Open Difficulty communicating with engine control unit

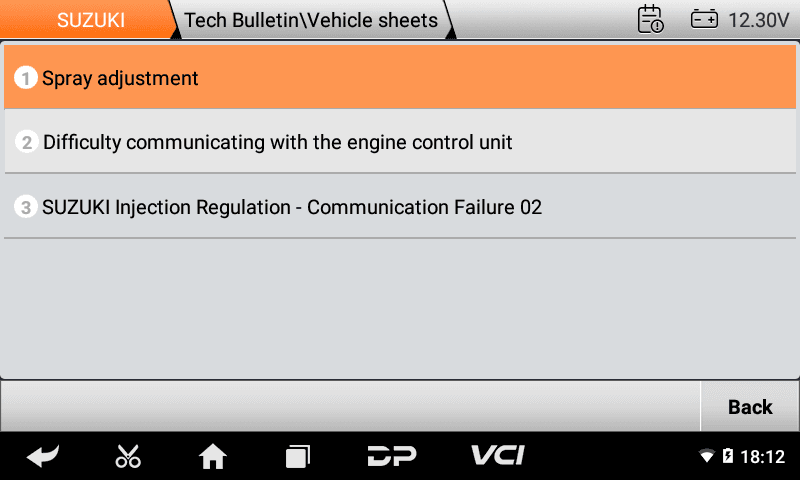pyautogui.click(x=400, y=141)
